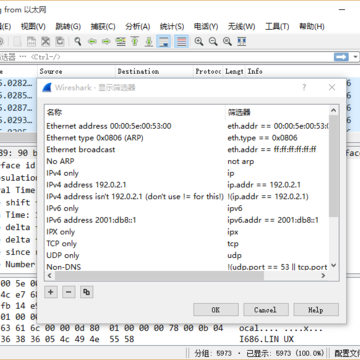The width and height of the screenshot is (360, 360).
Task: Cancel the display filter dialog
Action: pos(266,310)
